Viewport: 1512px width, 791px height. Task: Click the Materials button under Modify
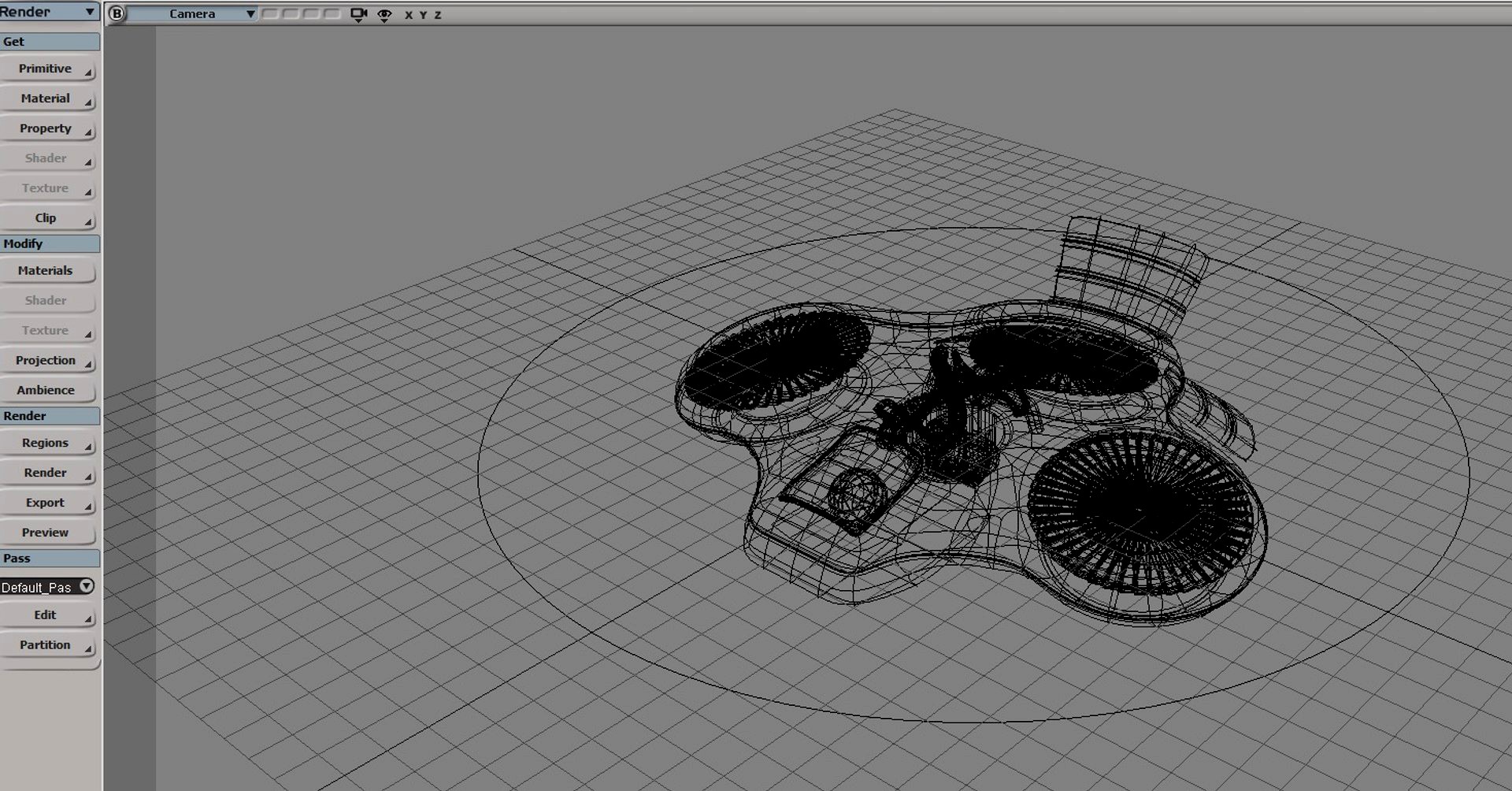[48, 270]
